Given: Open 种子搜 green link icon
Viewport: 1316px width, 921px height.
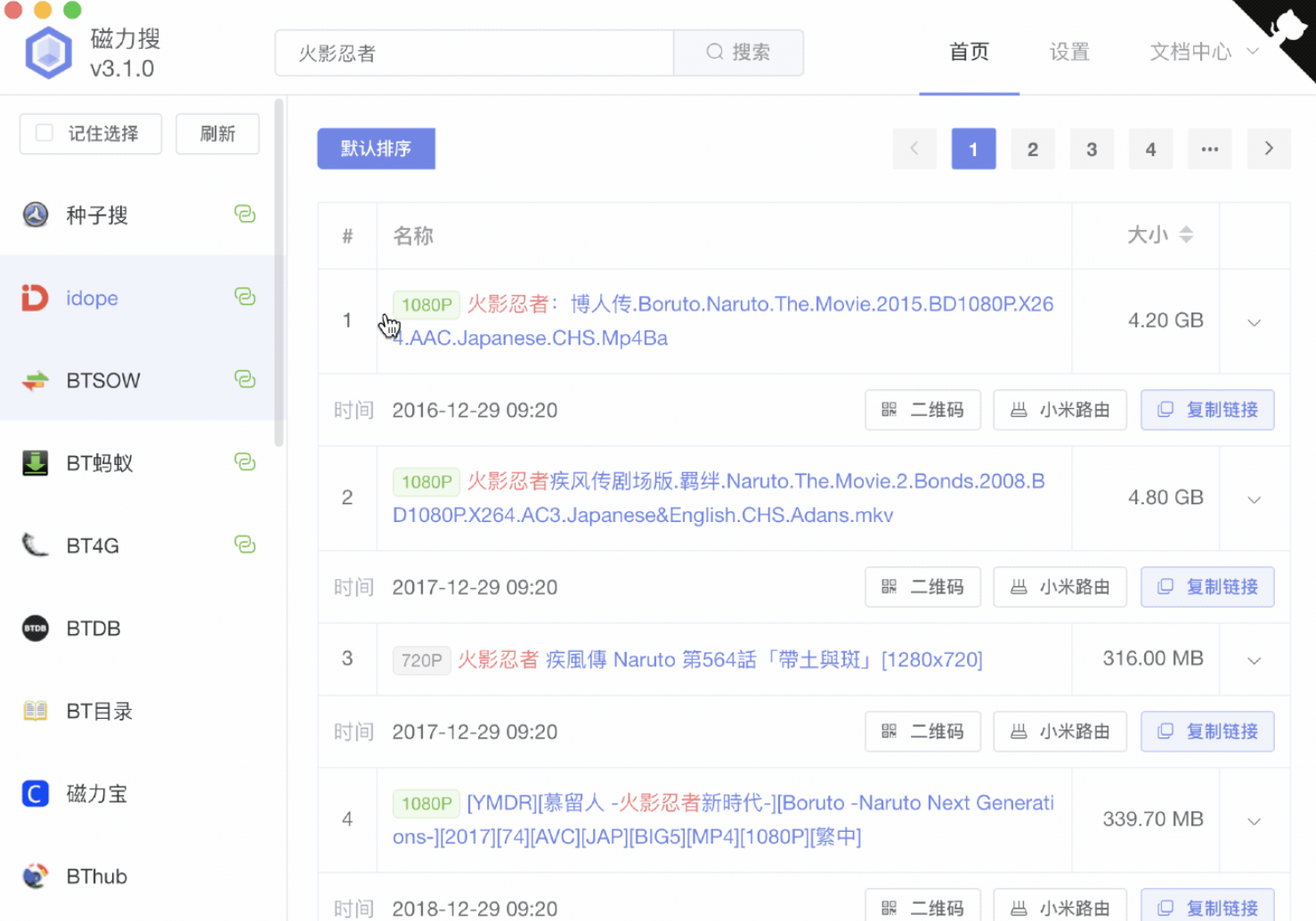Looking at the screenshot, I should coord(245,214).
